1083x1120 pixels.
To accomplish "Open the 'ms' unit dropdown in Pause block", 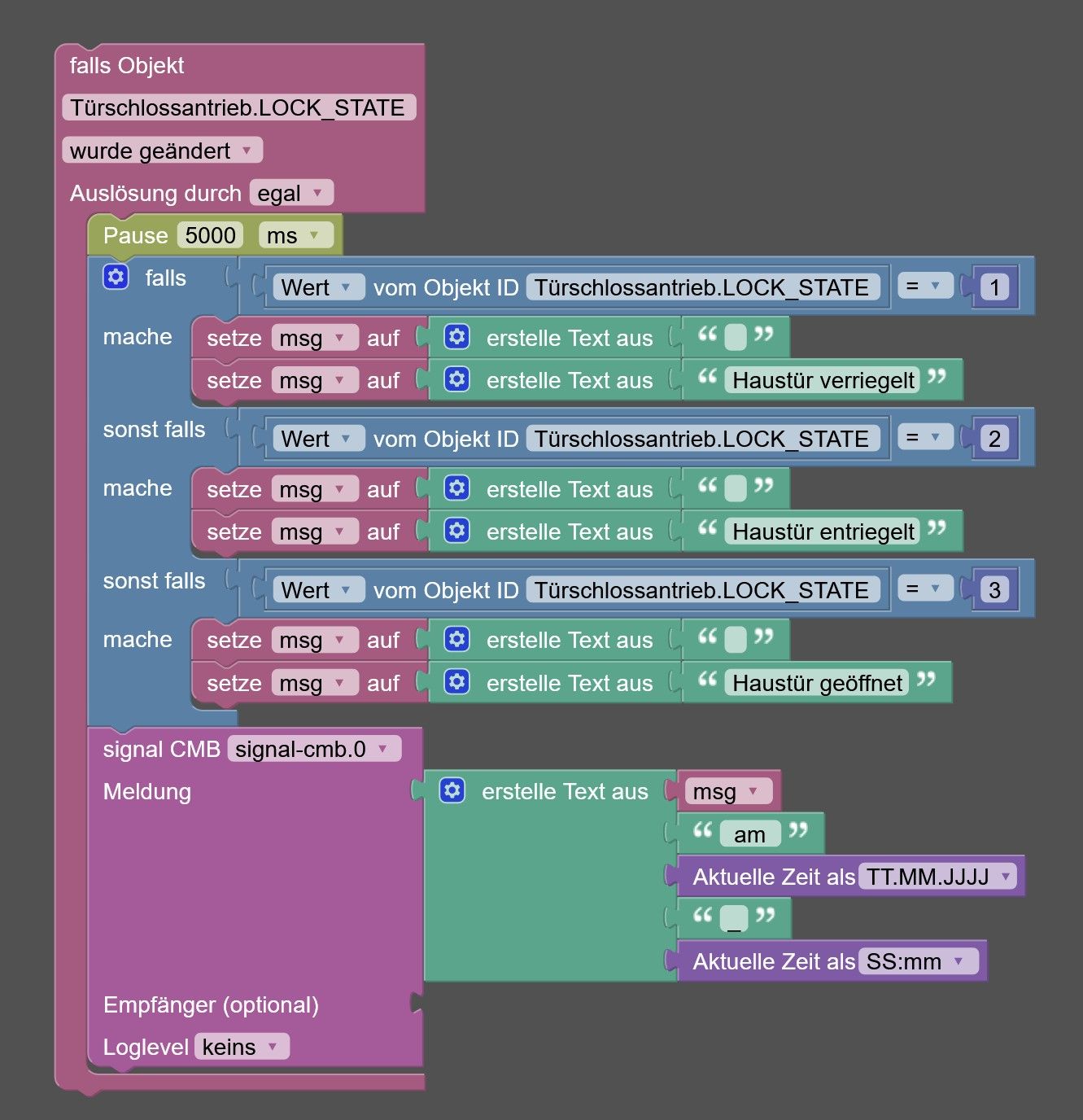I will [296, 235].
